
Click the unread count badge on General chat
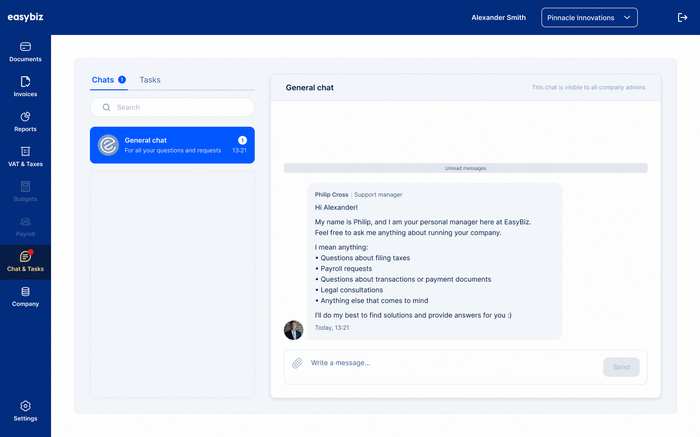click(242, 140)
